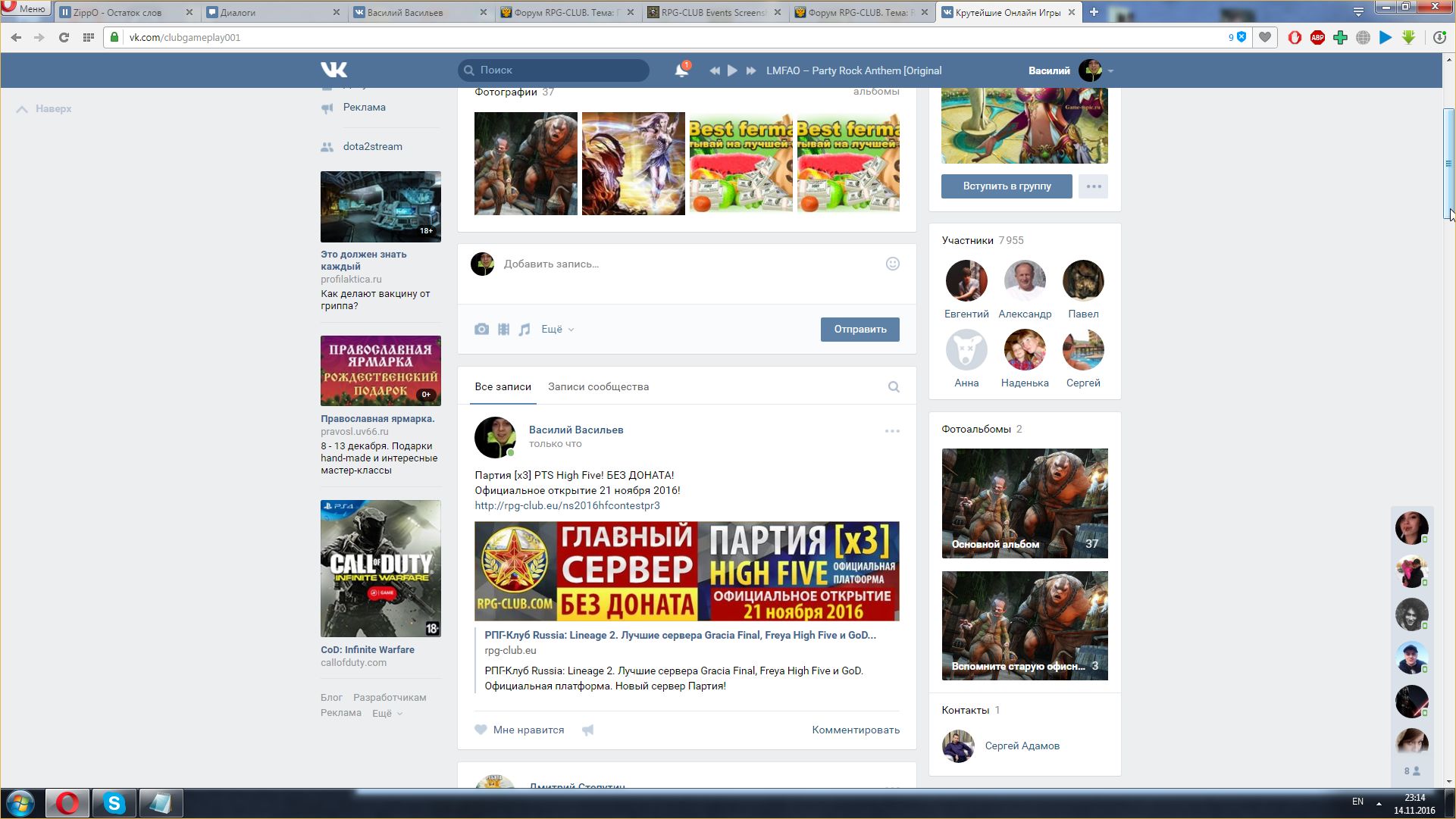Open a new browser tab with plus

1093,11
